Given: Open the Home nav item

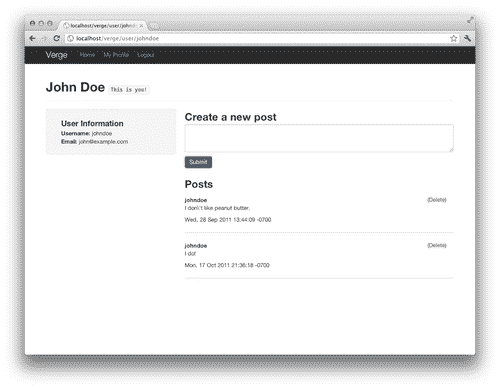Looking at the screenshot, I should [x=87, y=55].
